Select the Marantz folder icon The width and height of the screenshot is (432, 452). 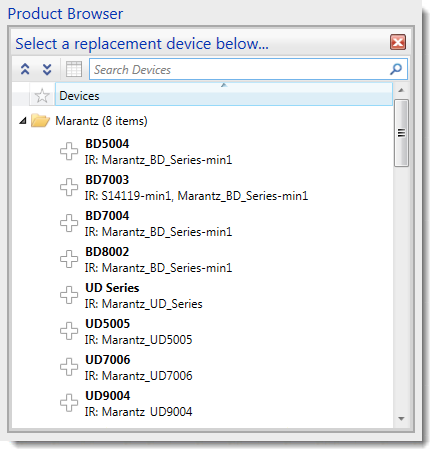[40, 121]
